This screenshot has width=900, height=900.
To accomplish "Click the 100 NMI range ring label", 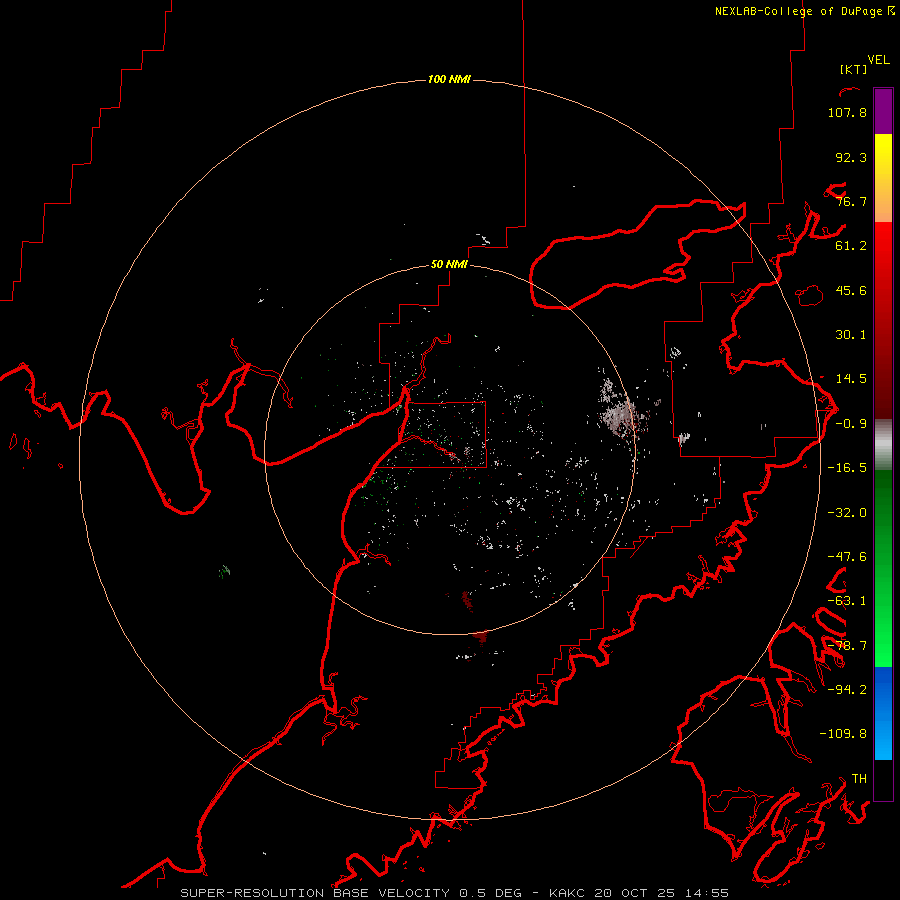I will pyautogui.click(x=449, y=79).
